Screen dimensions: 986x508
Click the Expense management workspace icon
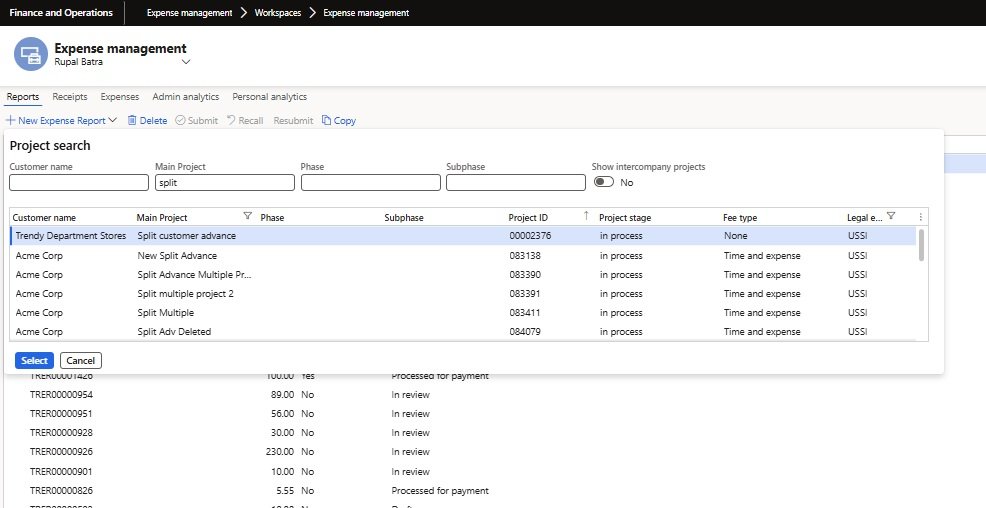click(x=31, y=55)
